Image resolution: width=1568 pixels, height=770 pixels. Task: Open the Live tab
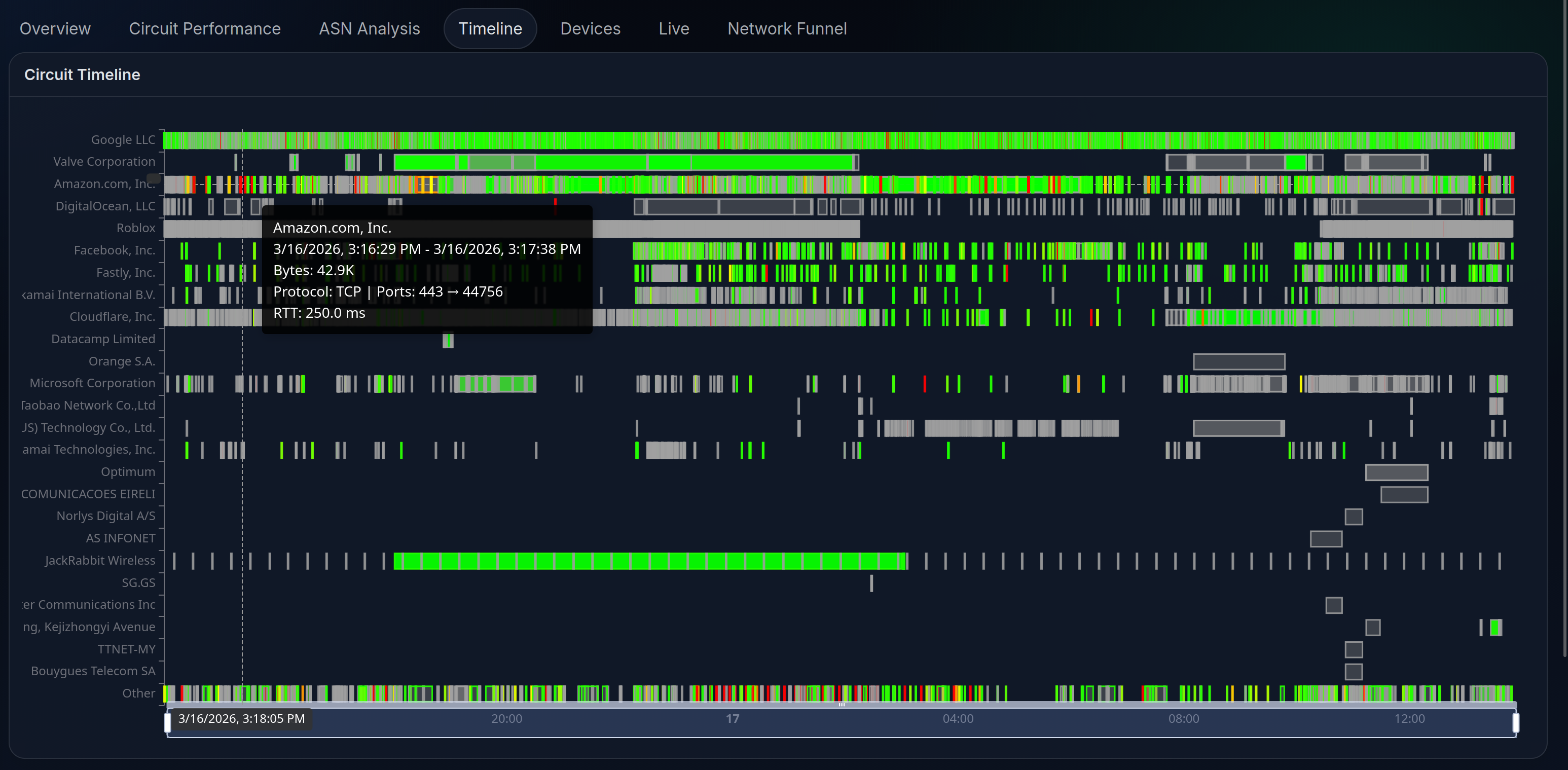[673, 28]
